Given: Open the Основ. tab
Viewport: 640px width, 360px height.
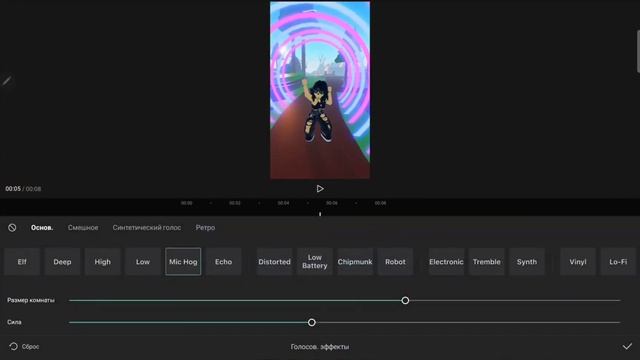Looking at the screenshot, I should pos(42,228).
